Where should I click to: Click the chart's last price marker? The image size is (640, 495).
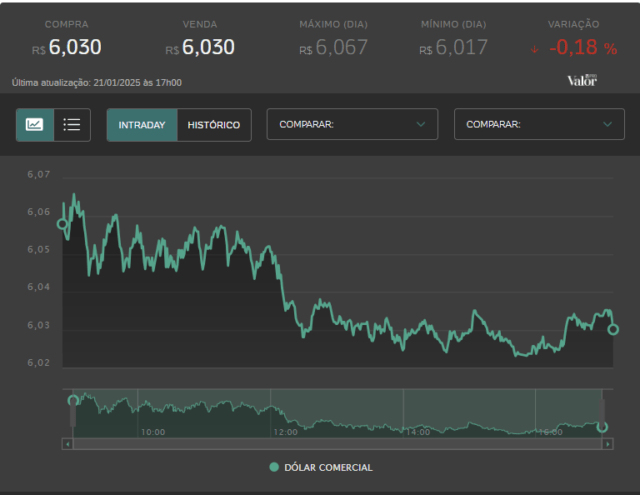click(x=613, y=329)
